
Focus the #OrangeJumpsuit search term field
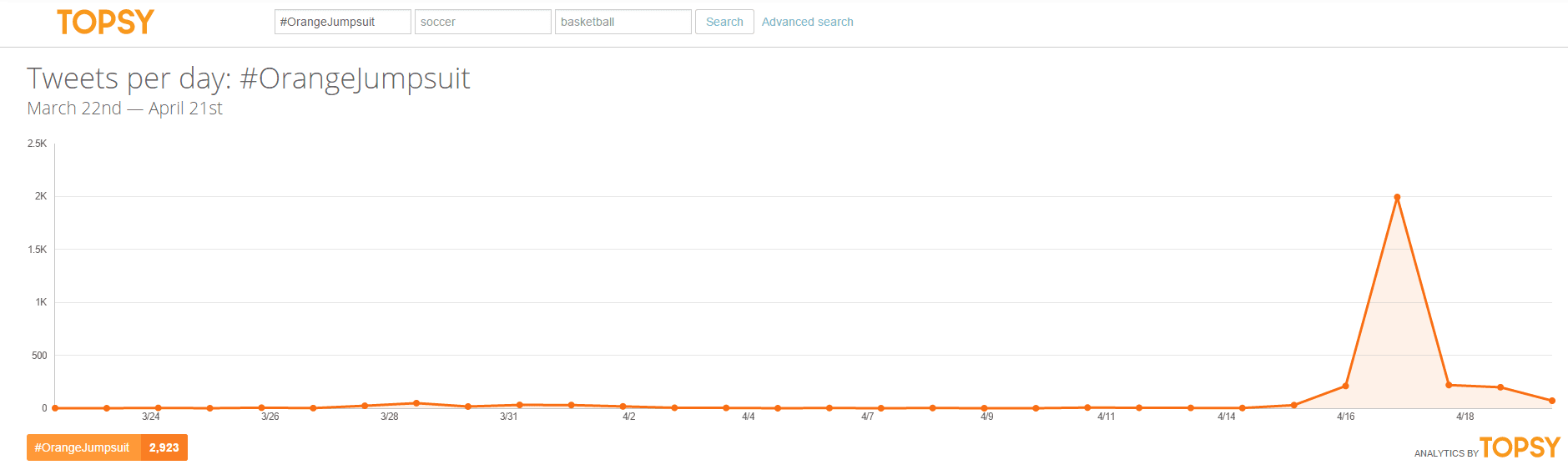(342, 22)
